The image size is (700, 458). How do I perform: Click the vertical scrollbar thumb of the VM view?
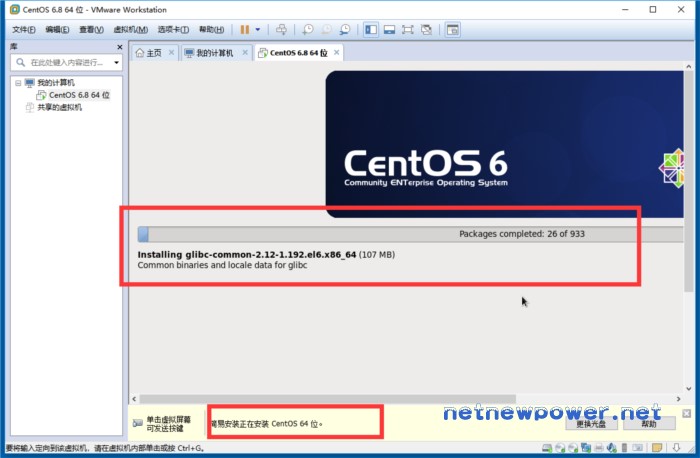tap(689, 181)
